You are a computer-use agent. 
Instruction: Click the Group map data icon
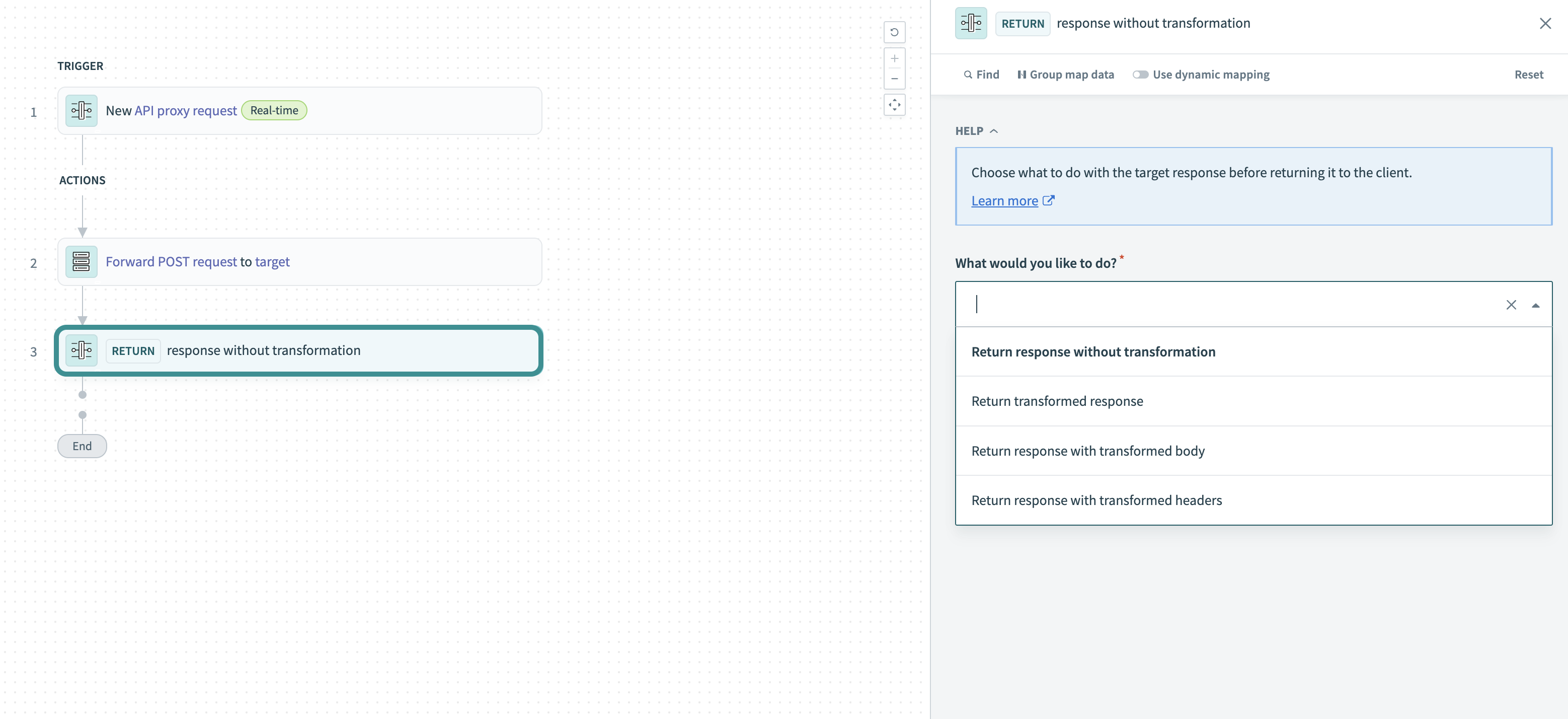coord(1022,75)
